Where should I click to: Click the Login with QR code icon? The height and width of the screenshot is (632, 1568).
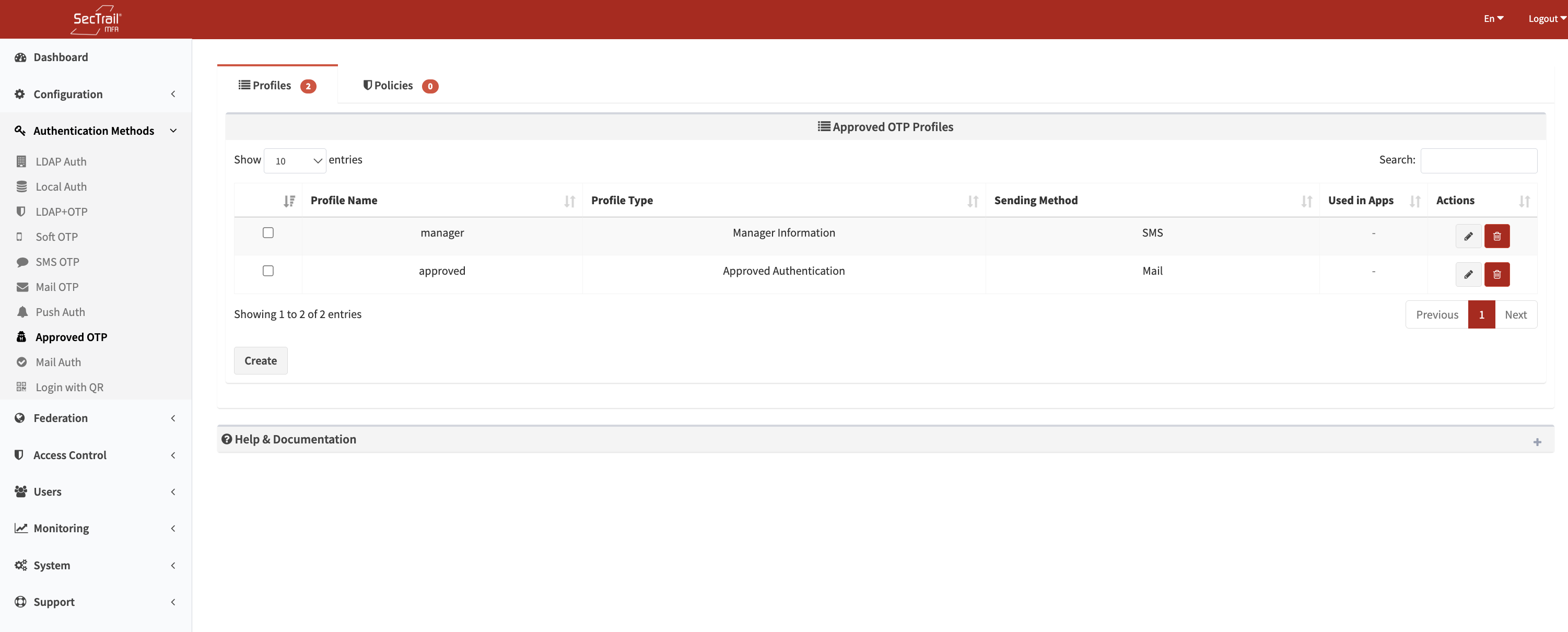point(22,387)
